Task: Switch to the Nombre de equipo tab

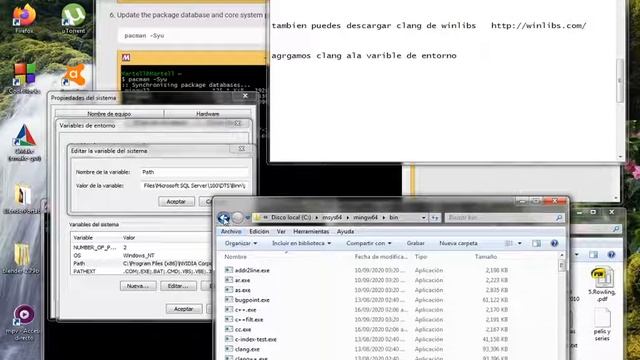Action: [x=109, y=114]
